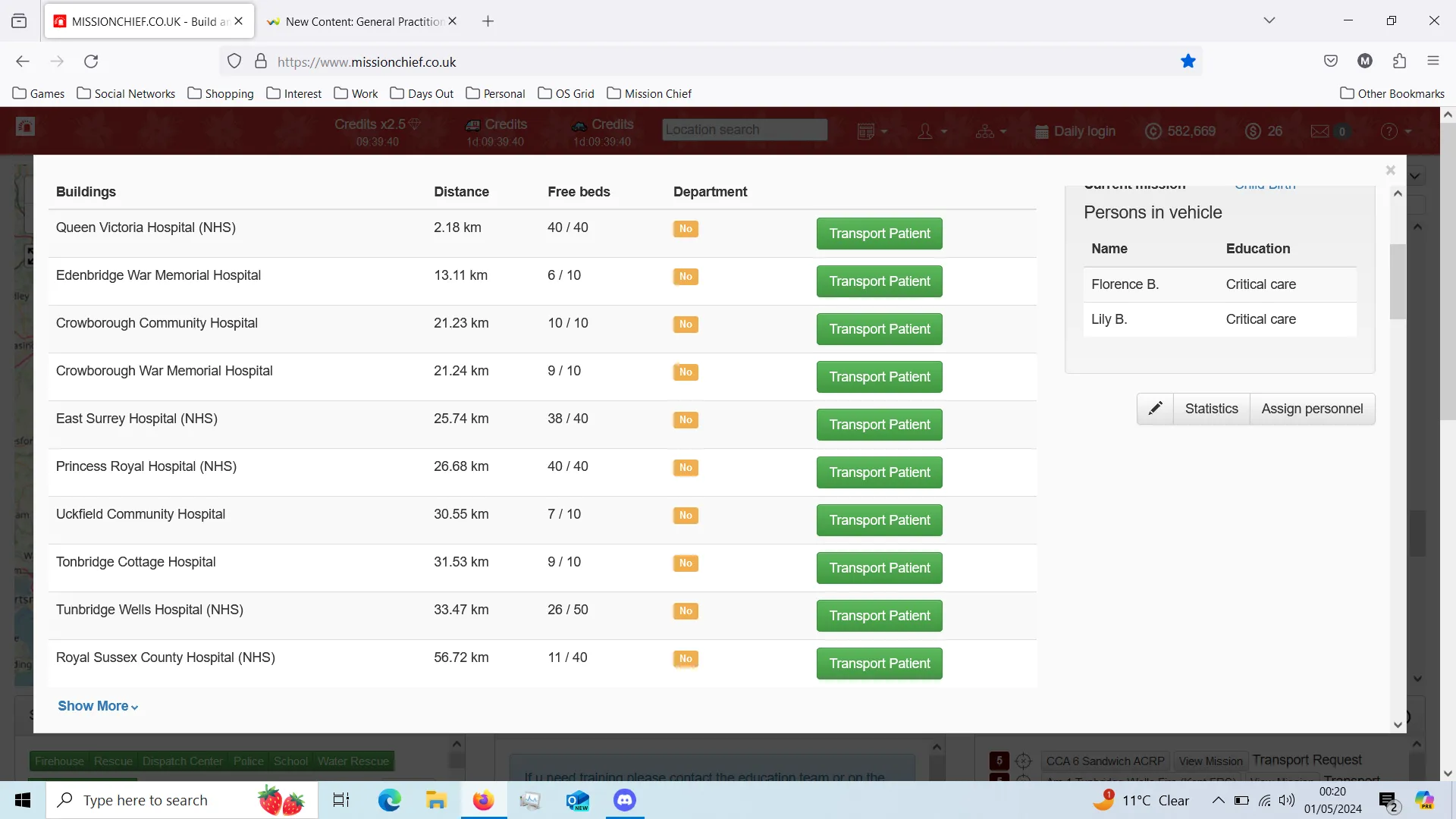Open the news calendar dropdown in header
The image size is (1456, 819).
pos(872,131)
